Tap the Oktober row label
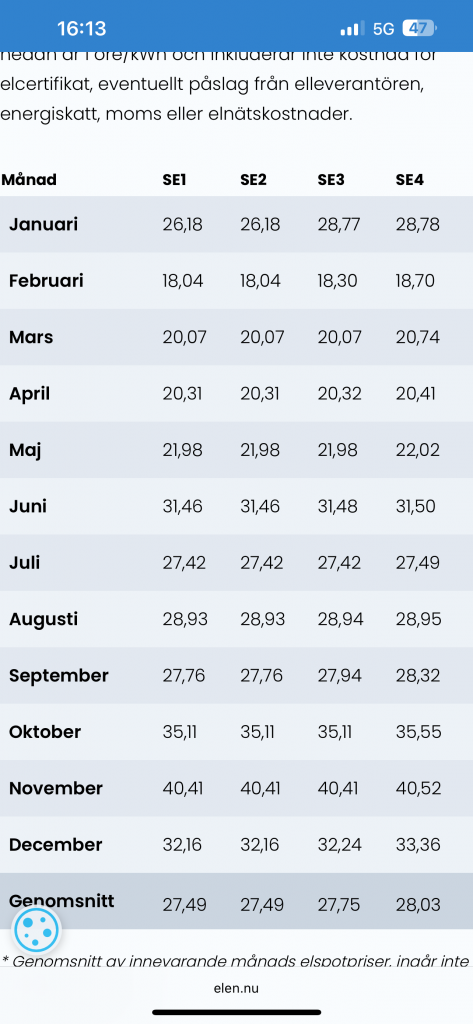473x1024 pixels. [x=45, y=731]
